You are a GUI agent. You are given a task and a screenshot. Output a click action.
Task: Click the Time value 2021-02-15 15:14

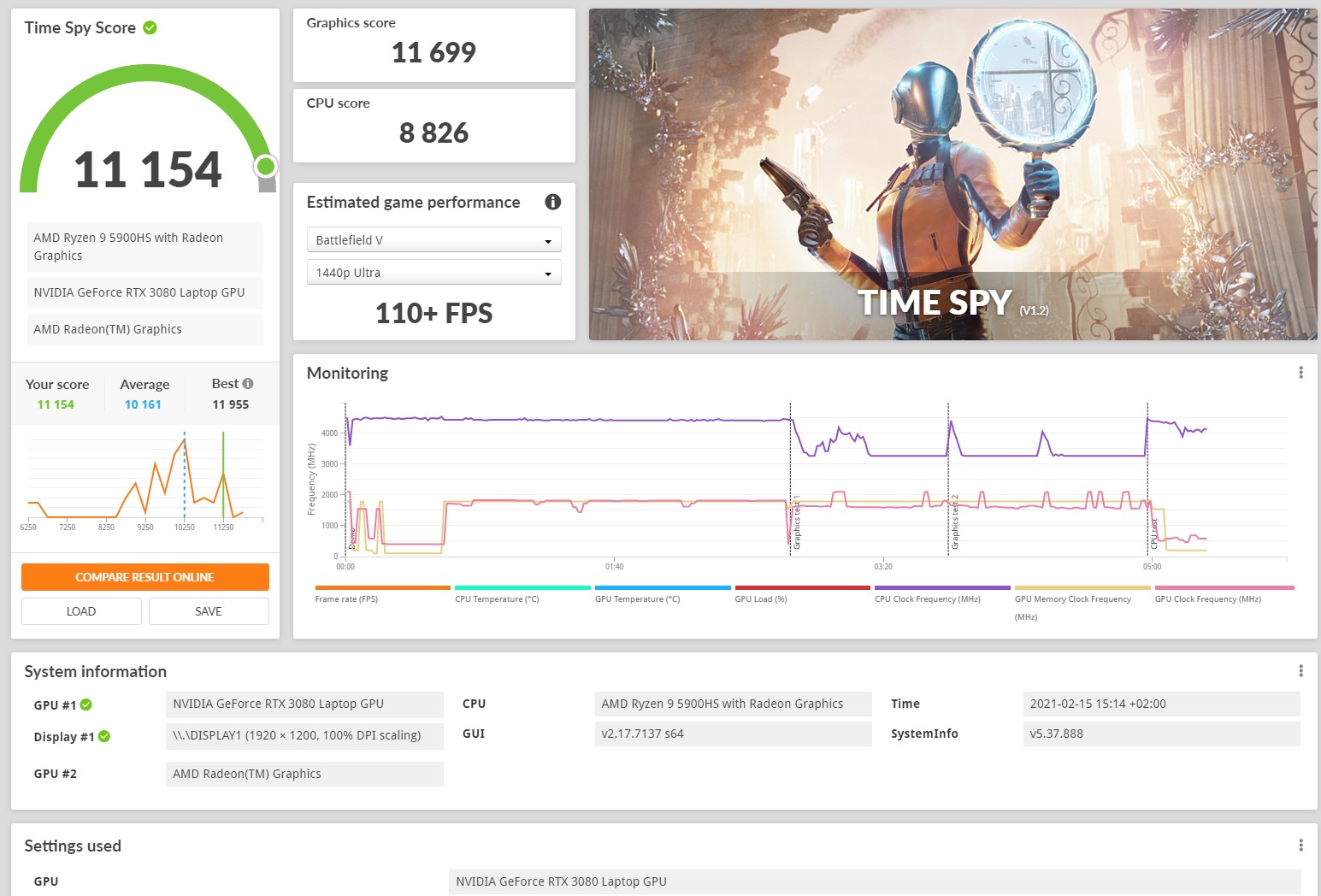[x=1161, y=704]
